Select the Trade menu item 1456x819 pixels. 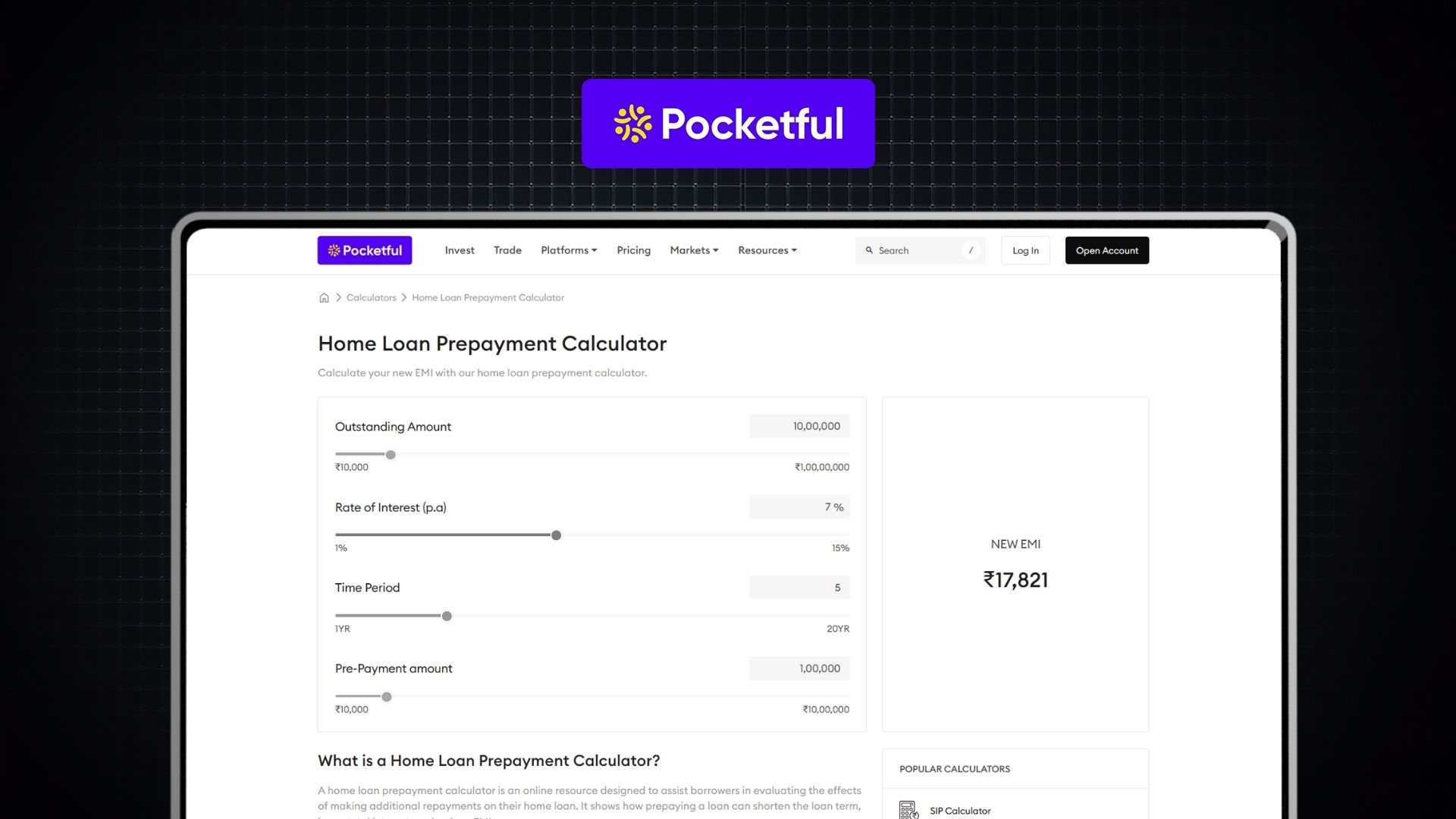pyautogui.click(x=507, y=250)
